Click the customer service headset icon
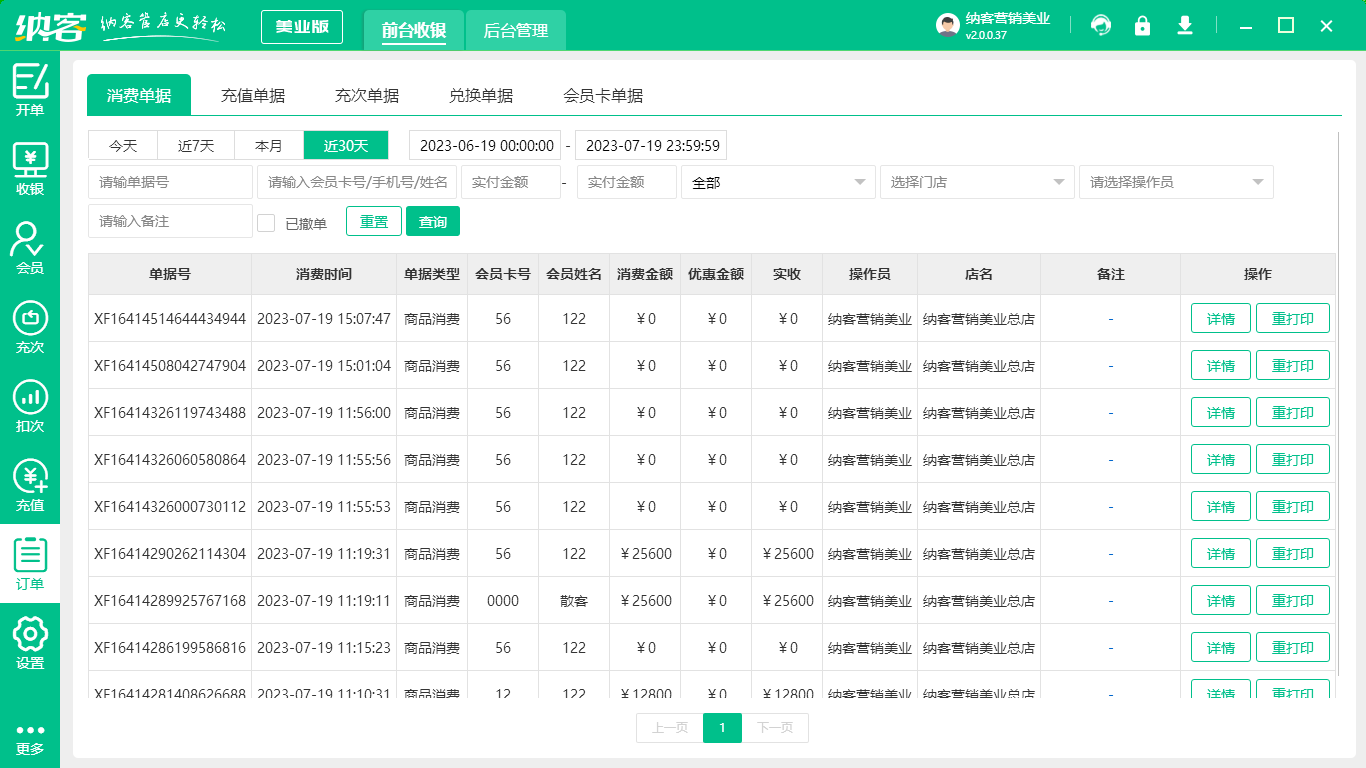This screenshot has width=1366, height=768. click(x=1101, y=26)
